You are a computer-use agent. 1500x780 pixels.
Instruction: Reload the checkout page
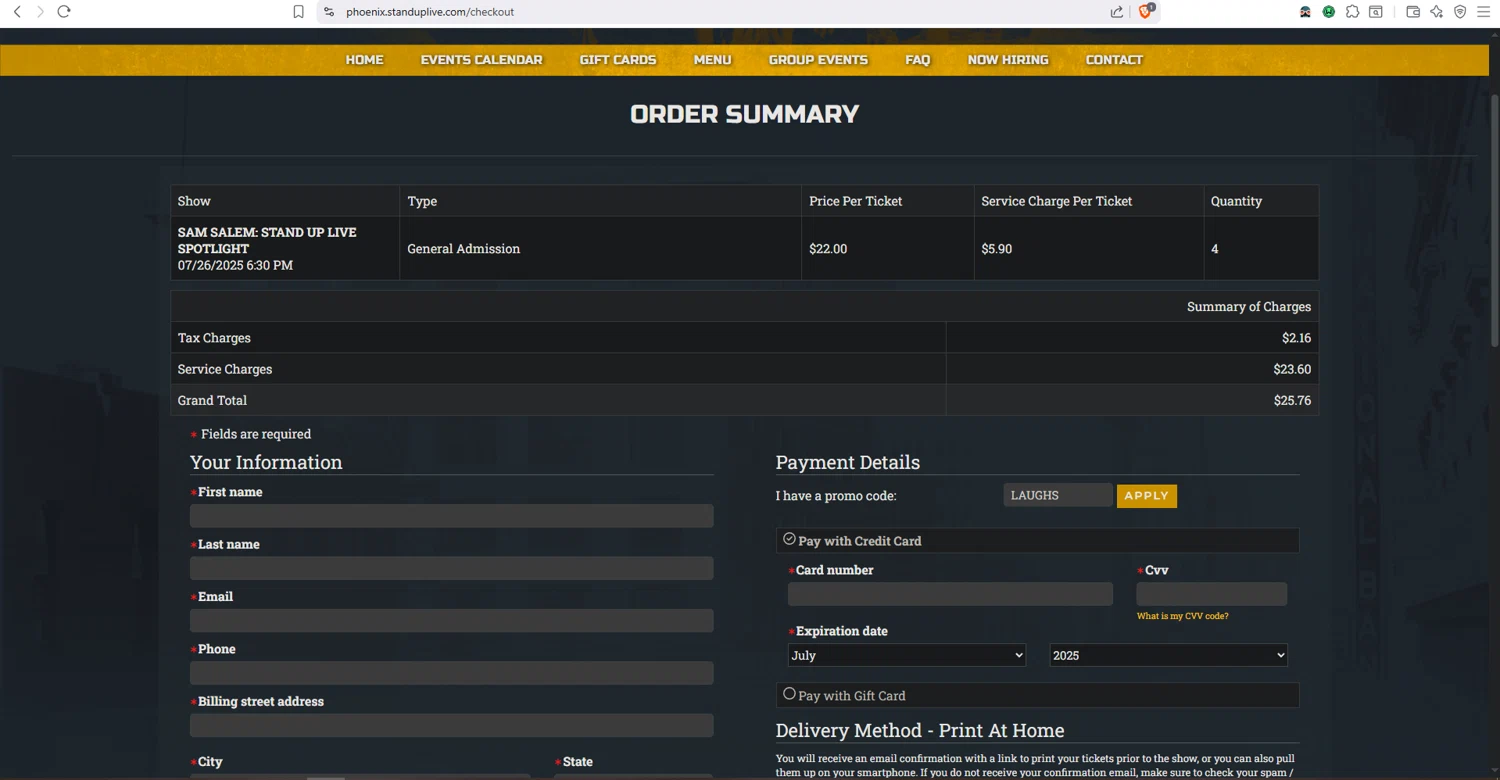tap(64, 12)
